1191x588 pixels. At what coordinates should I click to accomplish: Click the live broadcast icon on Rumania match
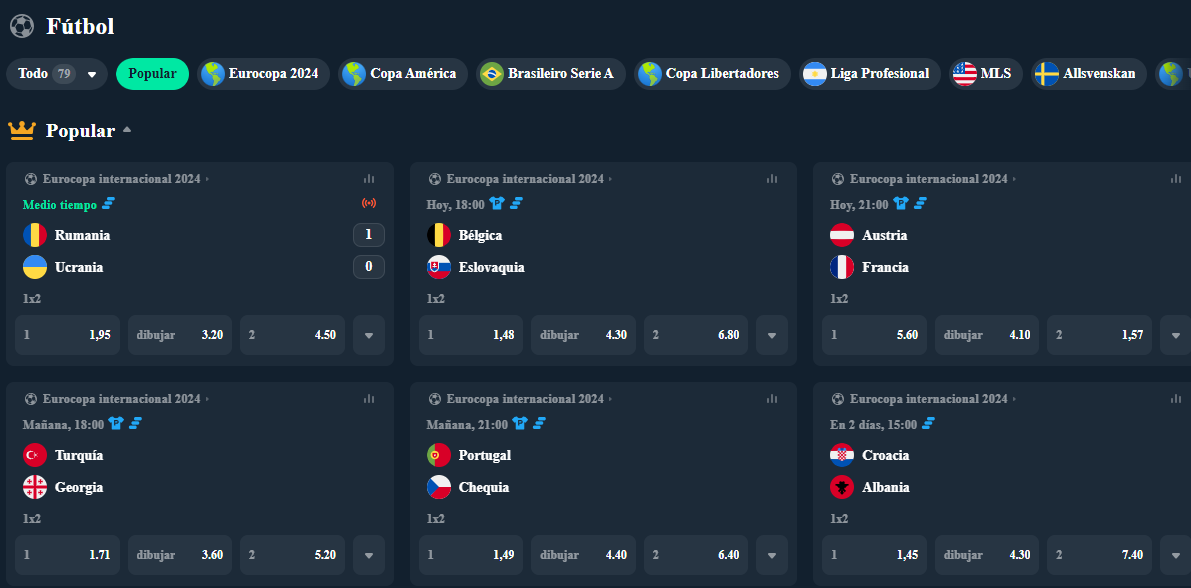coord(369,204)
